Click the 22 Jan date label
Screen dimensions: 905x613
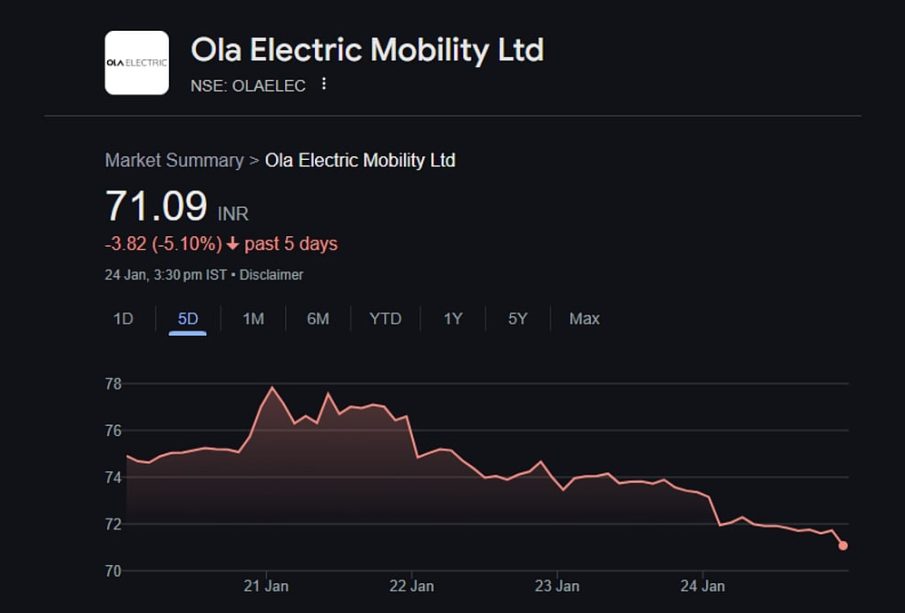pyautogui.click(x=411, y=586)
